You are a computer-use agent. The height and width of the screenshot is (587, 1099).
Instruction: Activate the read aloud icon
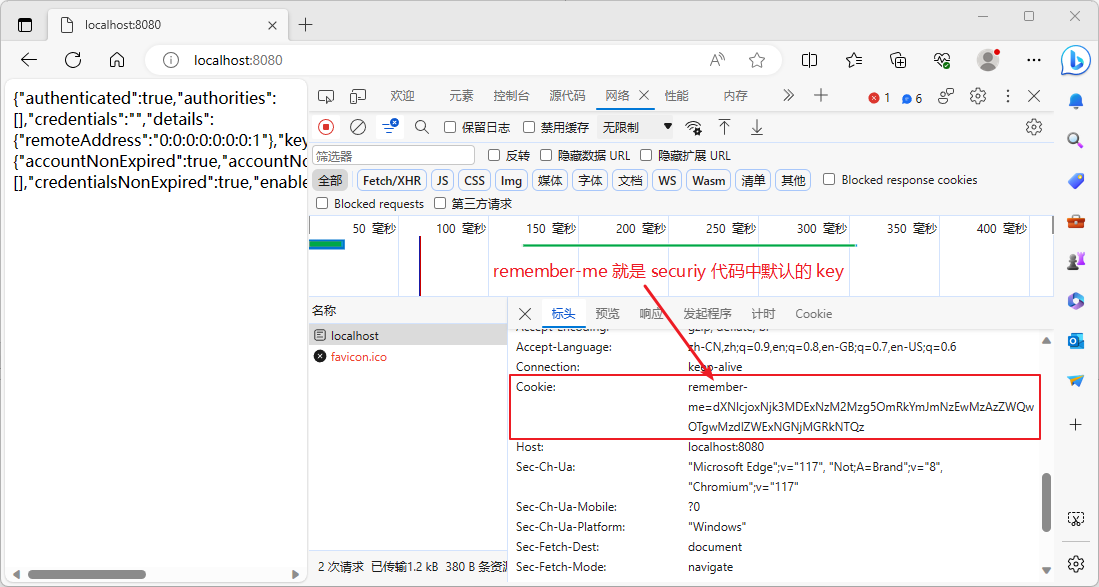(716, 60)
